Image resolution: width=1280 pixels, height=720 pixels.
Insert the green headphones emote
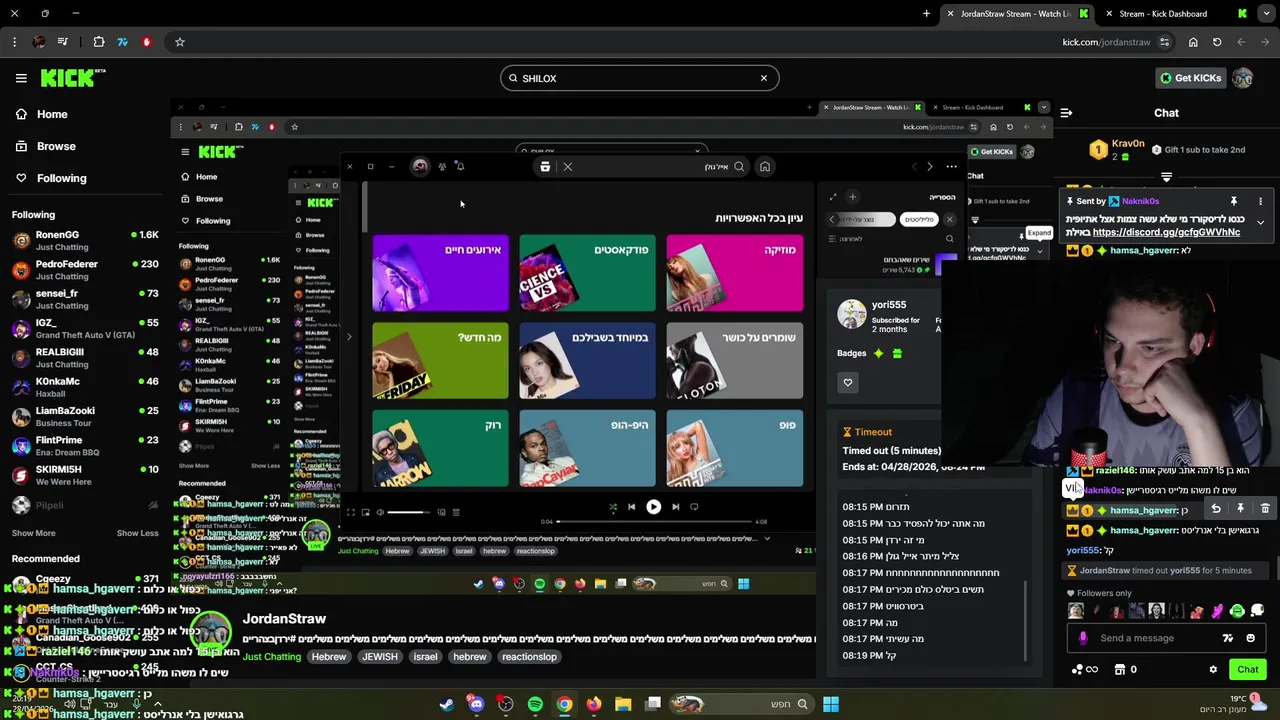pyautogui.click(x=1237, y=611)
